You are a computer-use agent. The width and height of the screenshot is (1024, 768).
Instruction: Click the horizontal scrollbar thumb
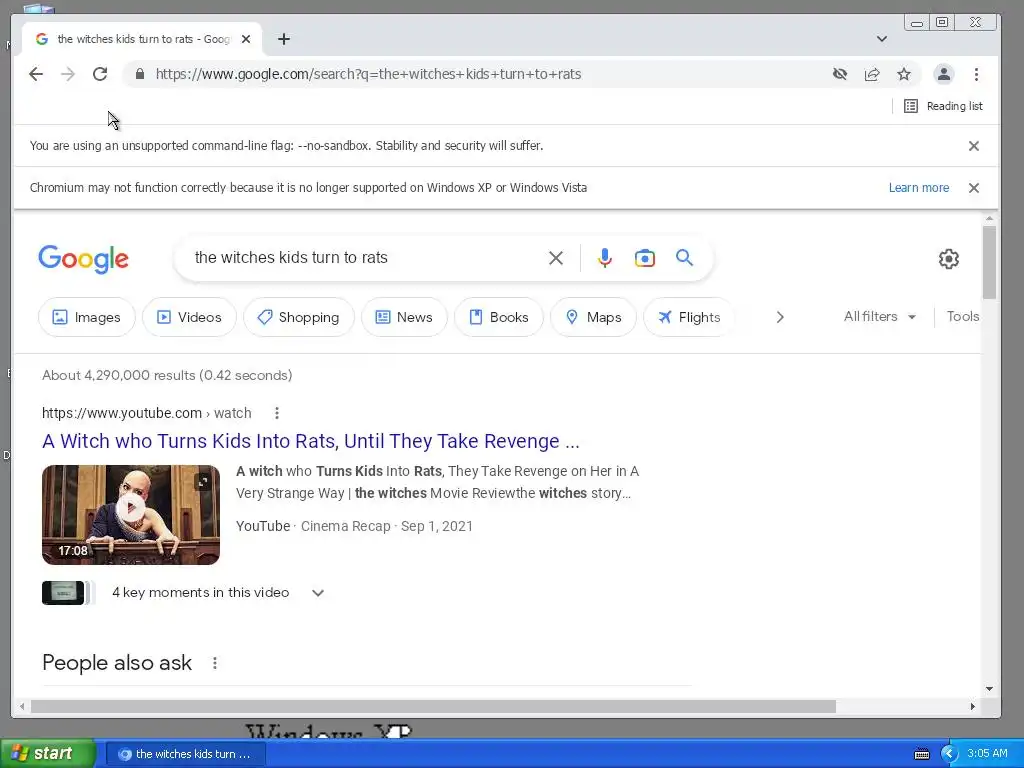coord(433,707)
